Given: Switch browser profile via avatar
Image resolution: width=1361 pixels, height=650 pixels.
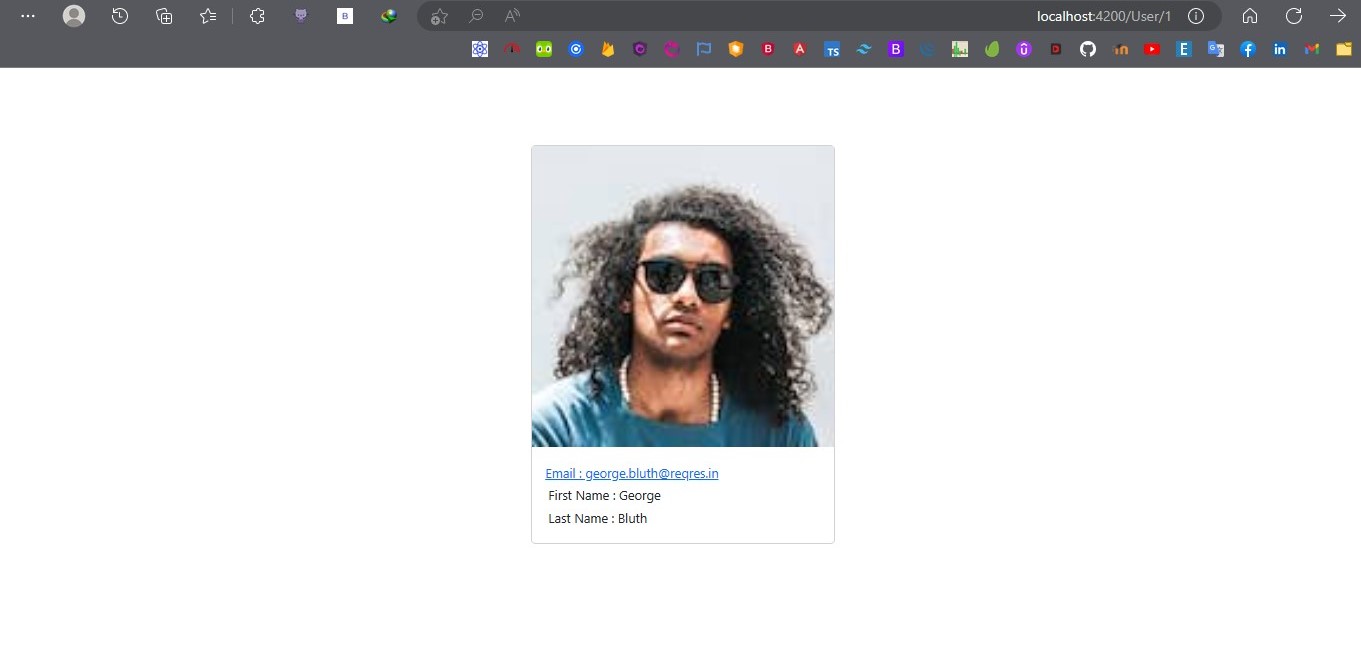Looking at the screenshot, I should tap(73, 15).
